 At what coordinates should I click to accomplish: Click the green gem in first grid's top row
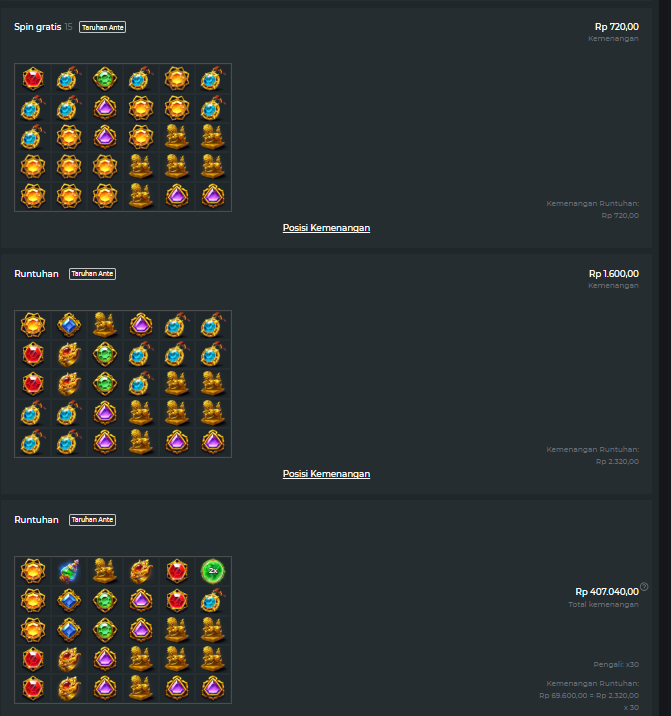tap(105, 79)
